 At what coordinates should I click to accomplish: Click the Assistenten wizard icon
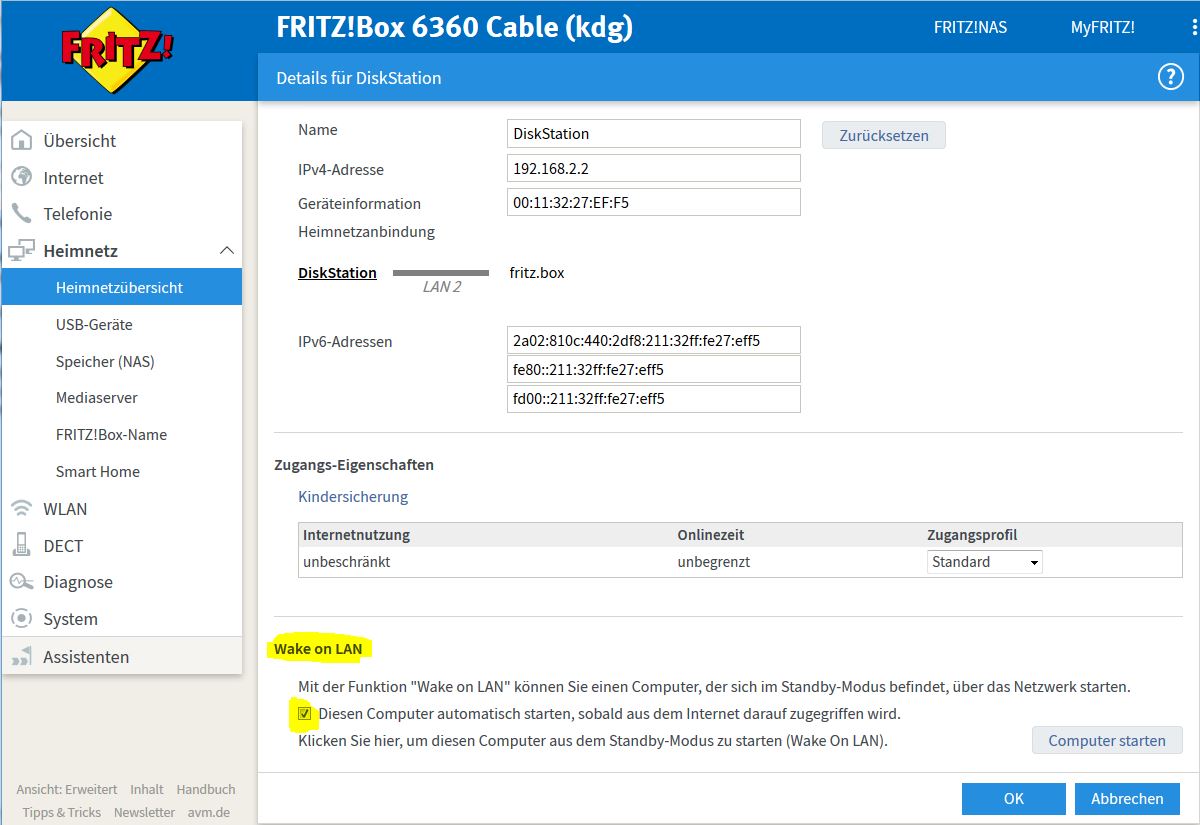pos(21,656)
